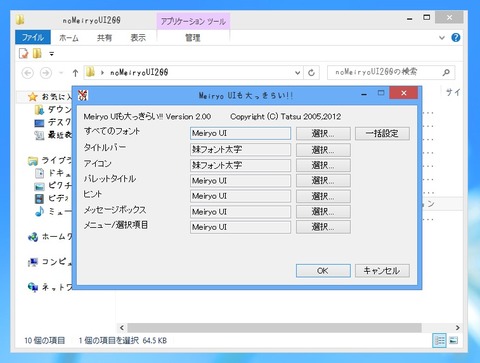Screen dimensions: 480x363
Task: Open the 管理 ribbon tab
Action: [193, 38]
